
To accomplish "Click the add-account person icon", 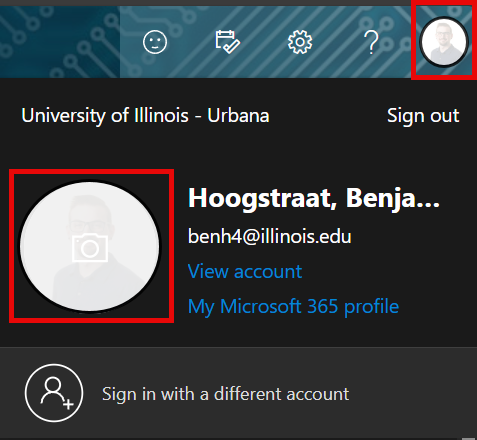I will tap(54, 393).
